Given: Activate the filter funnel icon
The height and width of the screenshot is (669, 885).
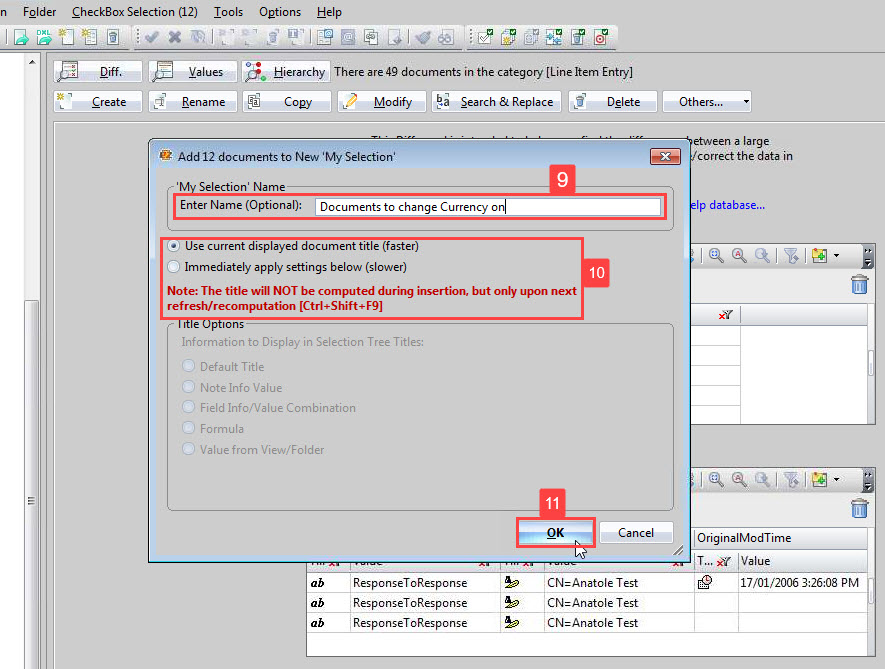Looking at the screenshot, I should (791, 255).
